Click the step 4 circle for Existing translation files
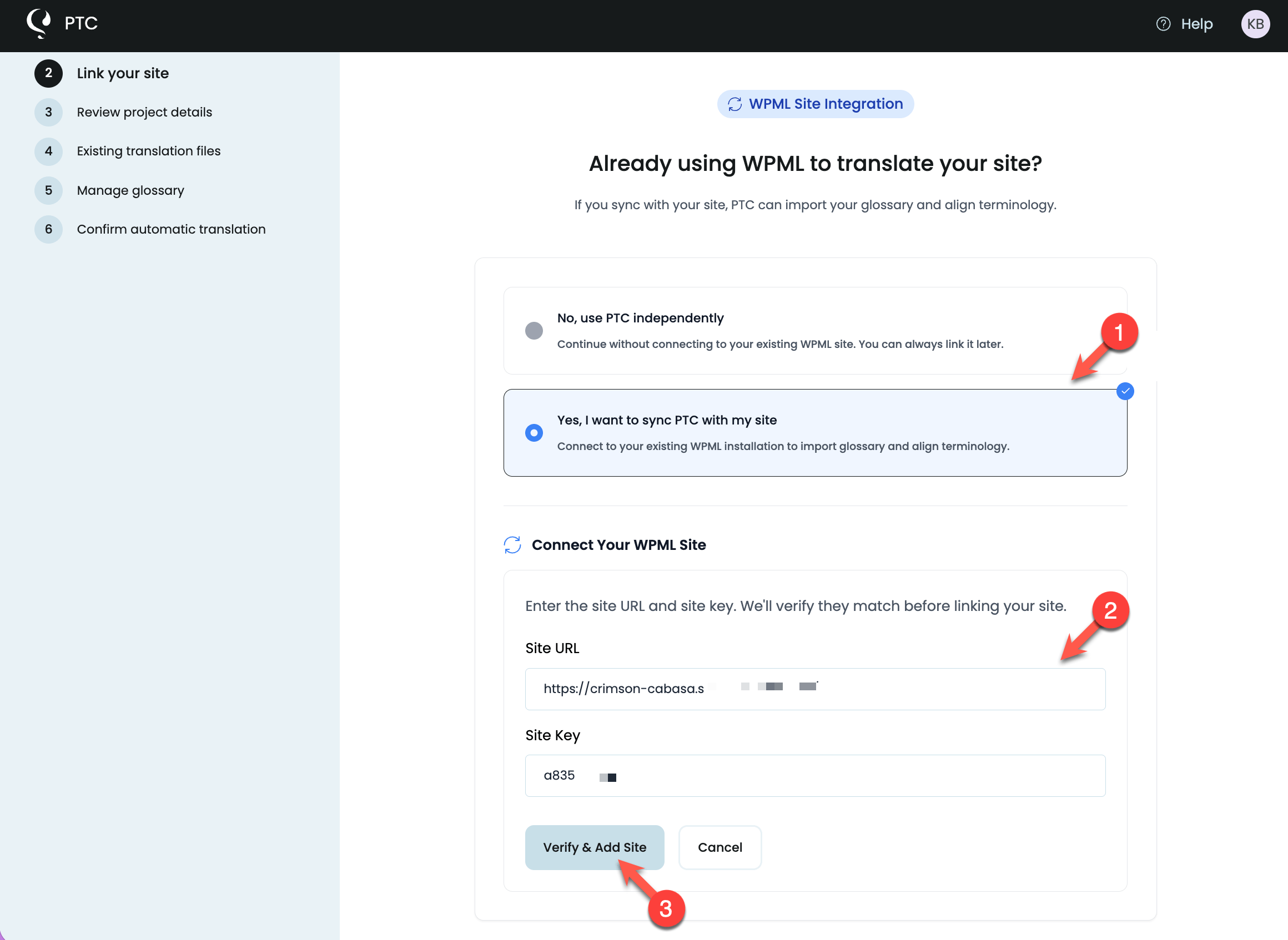The image size is (1288, 940). [x=49, y=151]
